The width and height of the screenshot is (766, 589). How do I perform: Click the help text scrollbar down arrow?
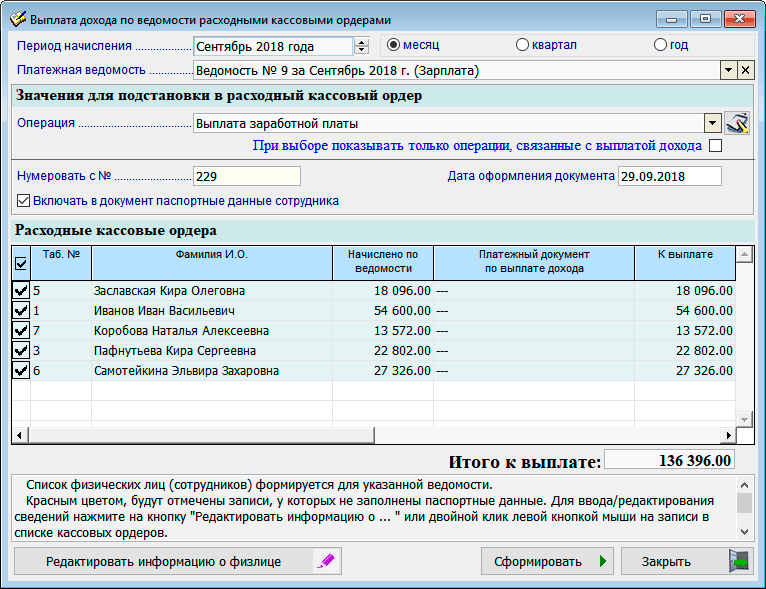tap(744, 532)
